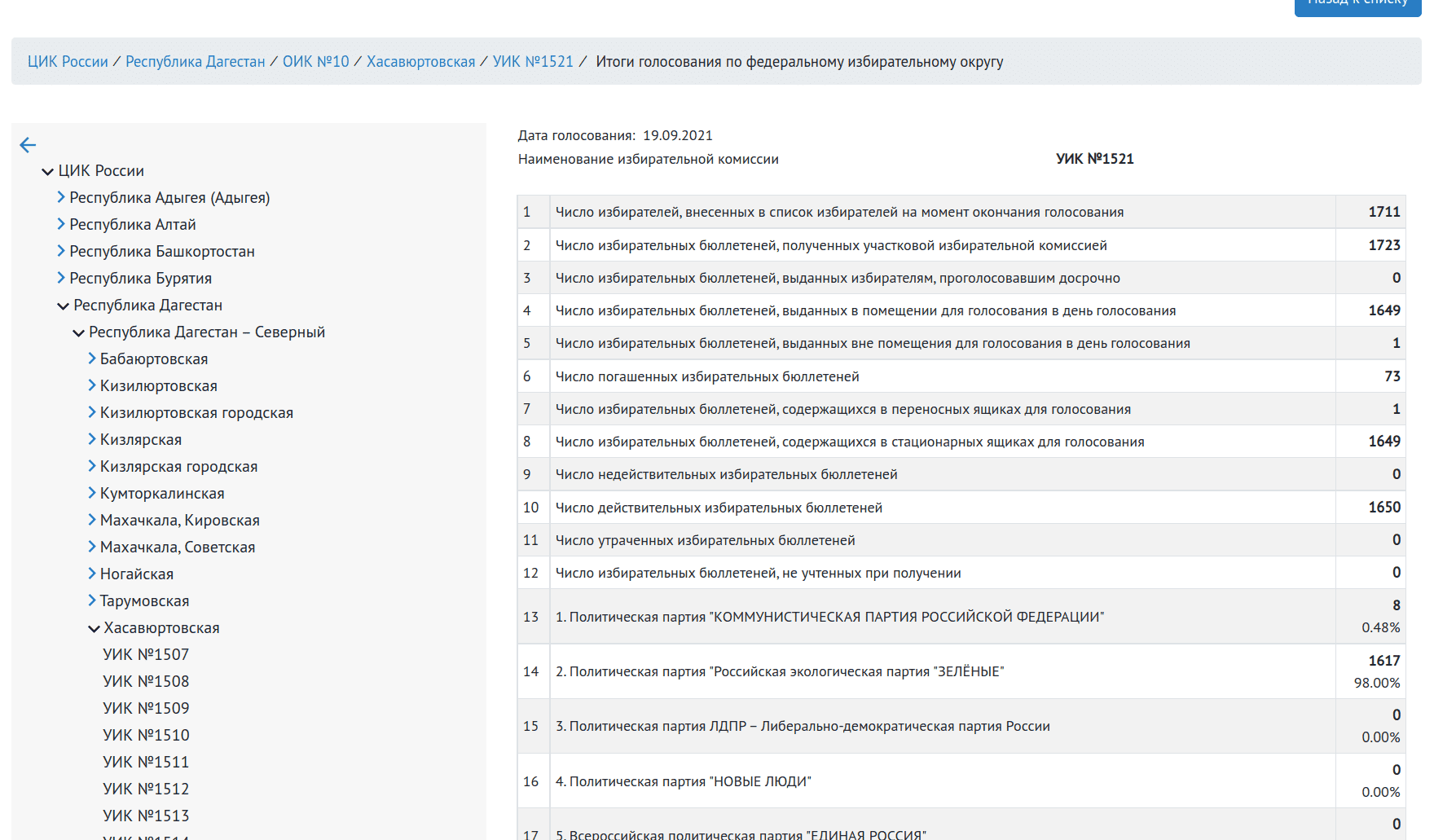Image resolution: width=1434 pixels, height=840 pixels.
Task: Click the Республика Башкортостан tree label
Action: pyautogui.click(x=162, y=251)
